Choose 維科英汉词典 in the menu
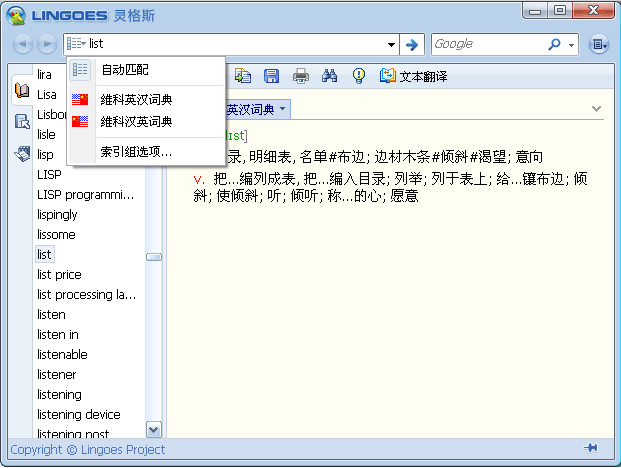Image resolution: width=621 pixels, height=468 pixels. click(147, 99)
